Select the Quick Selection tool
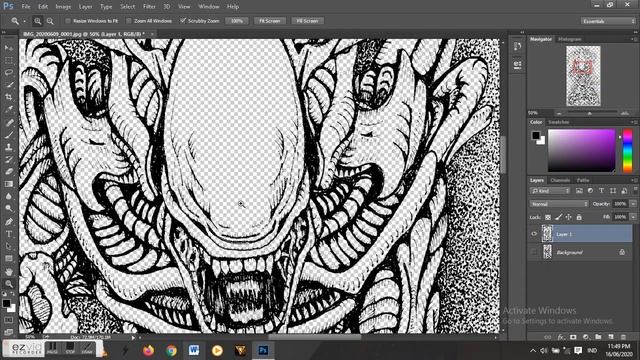 click(x=9, y=85)
